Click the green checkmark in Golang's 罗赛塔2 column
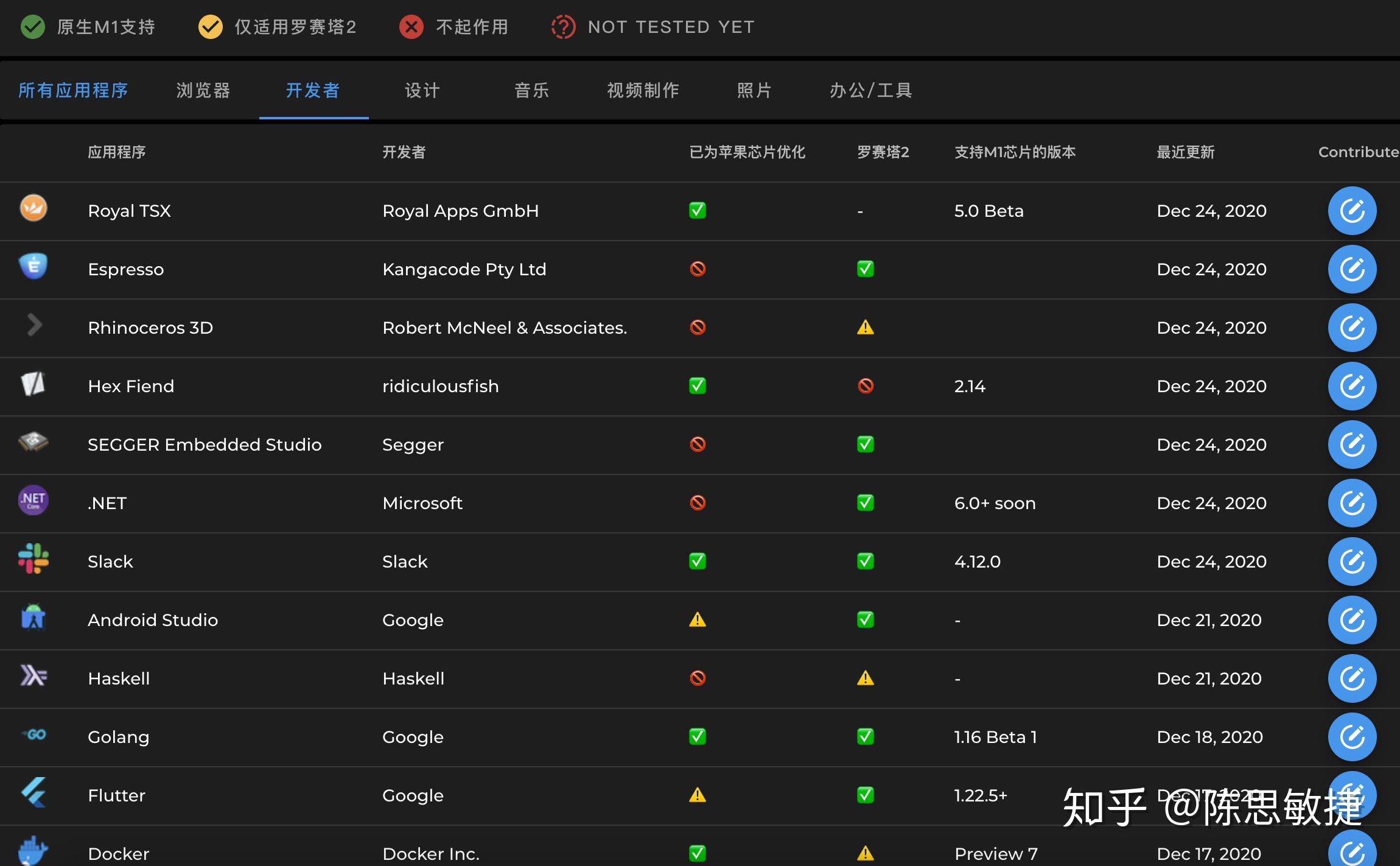1400x866 pixels. tap(866, 736)
